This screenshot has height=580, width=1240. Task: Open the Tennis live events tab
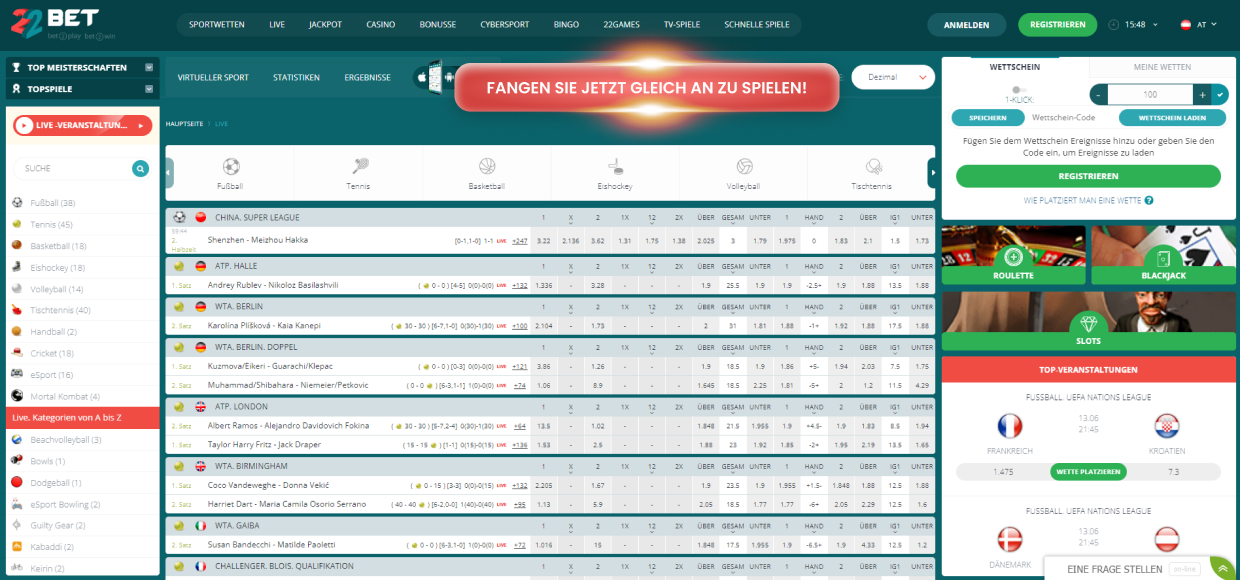coord(358,170)
